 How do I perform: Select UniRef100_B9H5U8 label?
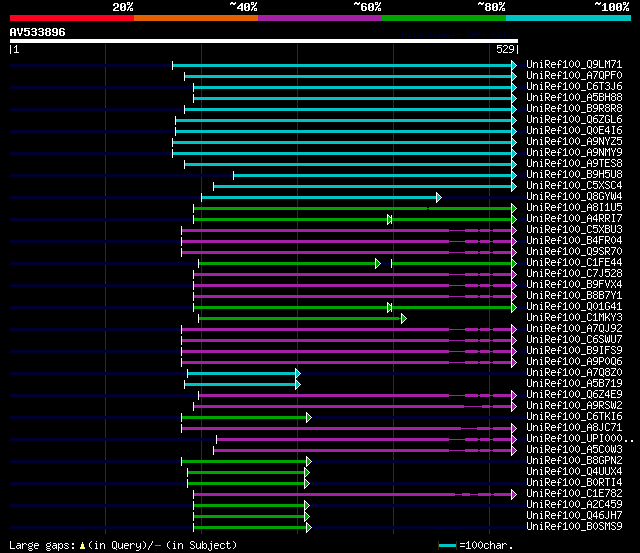tap(574, 175)
